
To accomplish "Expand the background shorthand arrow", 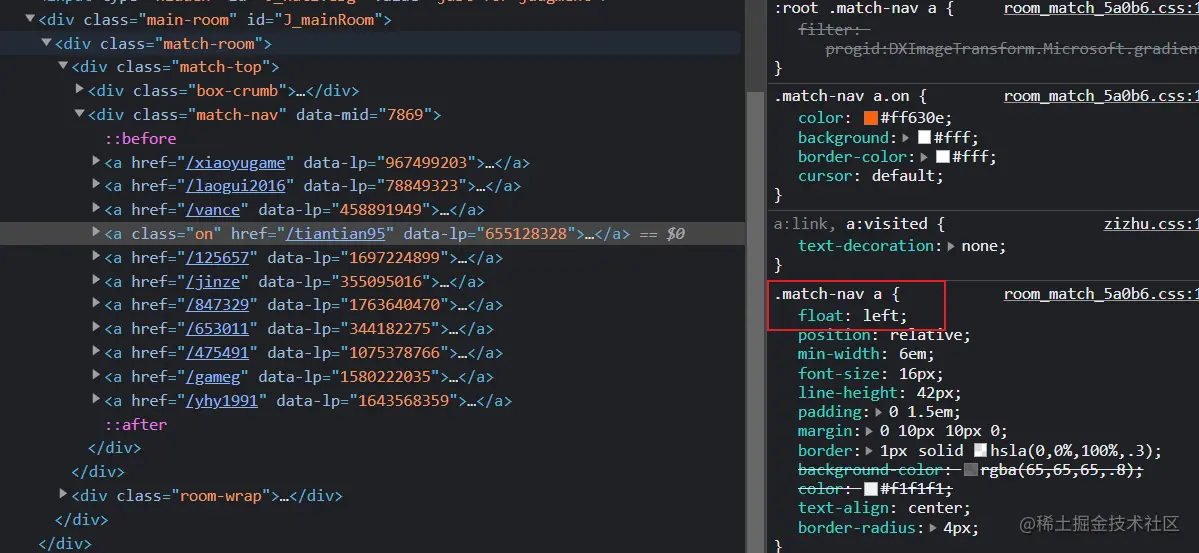I will 907,138.
